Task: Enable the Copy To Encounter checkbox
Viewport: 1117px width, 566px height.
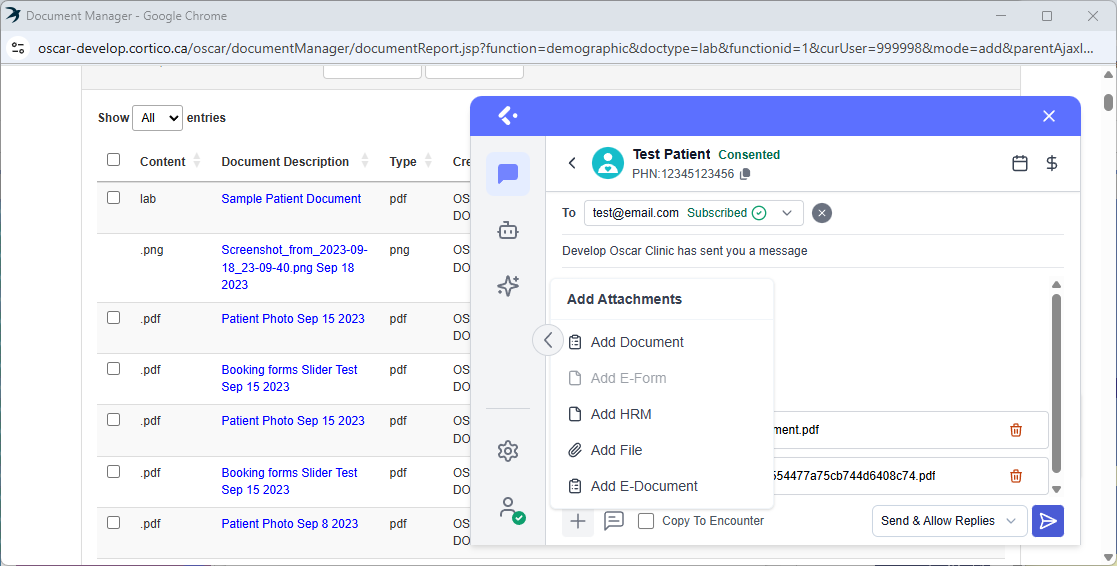Action: point(646,521)
